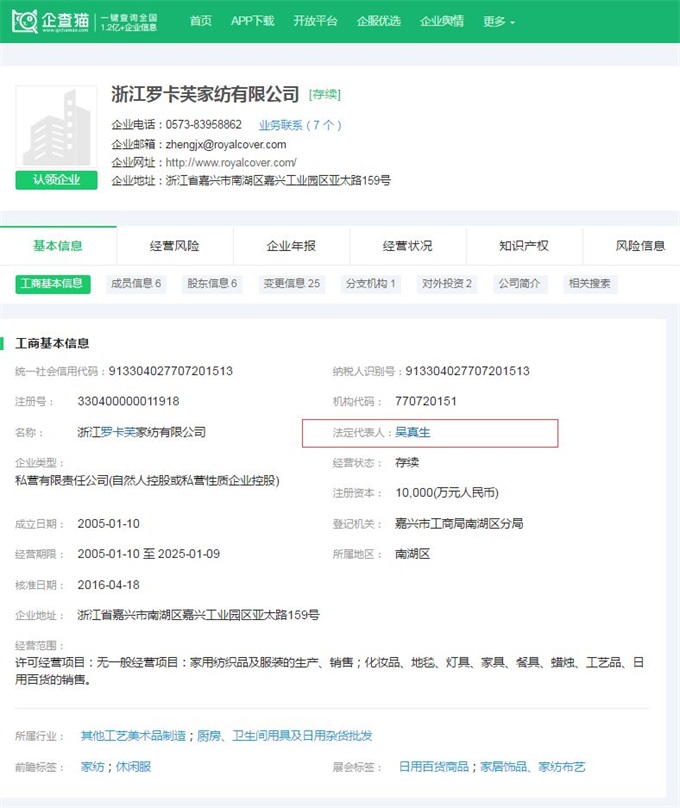Open the 休闲服 tag link
Viewport: 680px width, 808px height.
pyautogui.click(x=133, y=767)
